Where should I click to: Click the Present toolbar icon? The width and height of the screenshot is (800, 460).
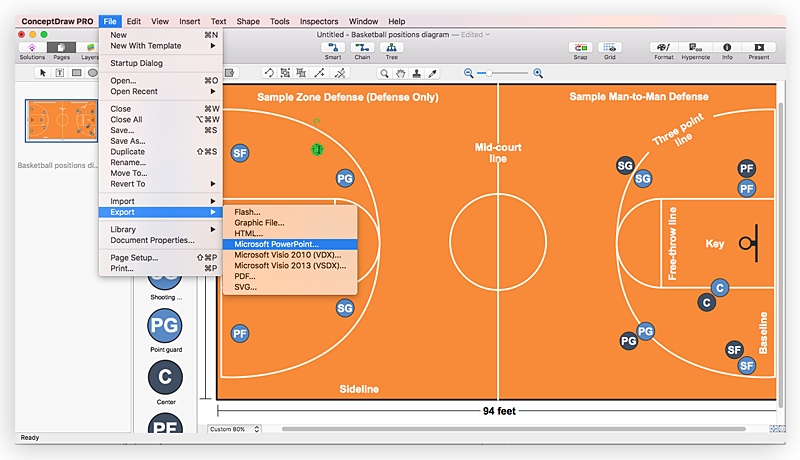point(759,47)
